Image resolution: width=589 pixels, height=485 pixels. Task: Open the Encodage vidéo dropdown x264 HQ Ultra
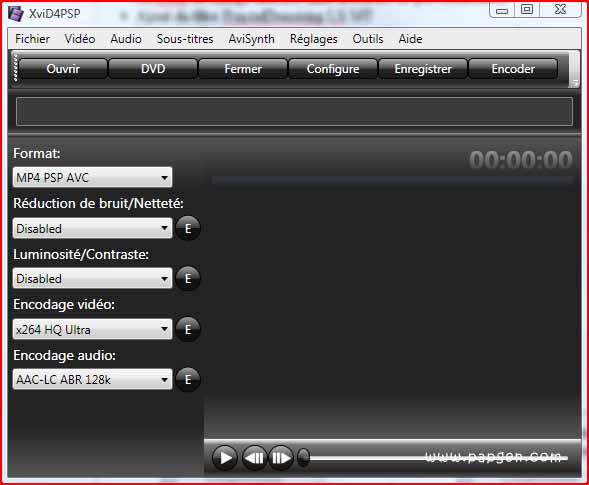(92, 329)
